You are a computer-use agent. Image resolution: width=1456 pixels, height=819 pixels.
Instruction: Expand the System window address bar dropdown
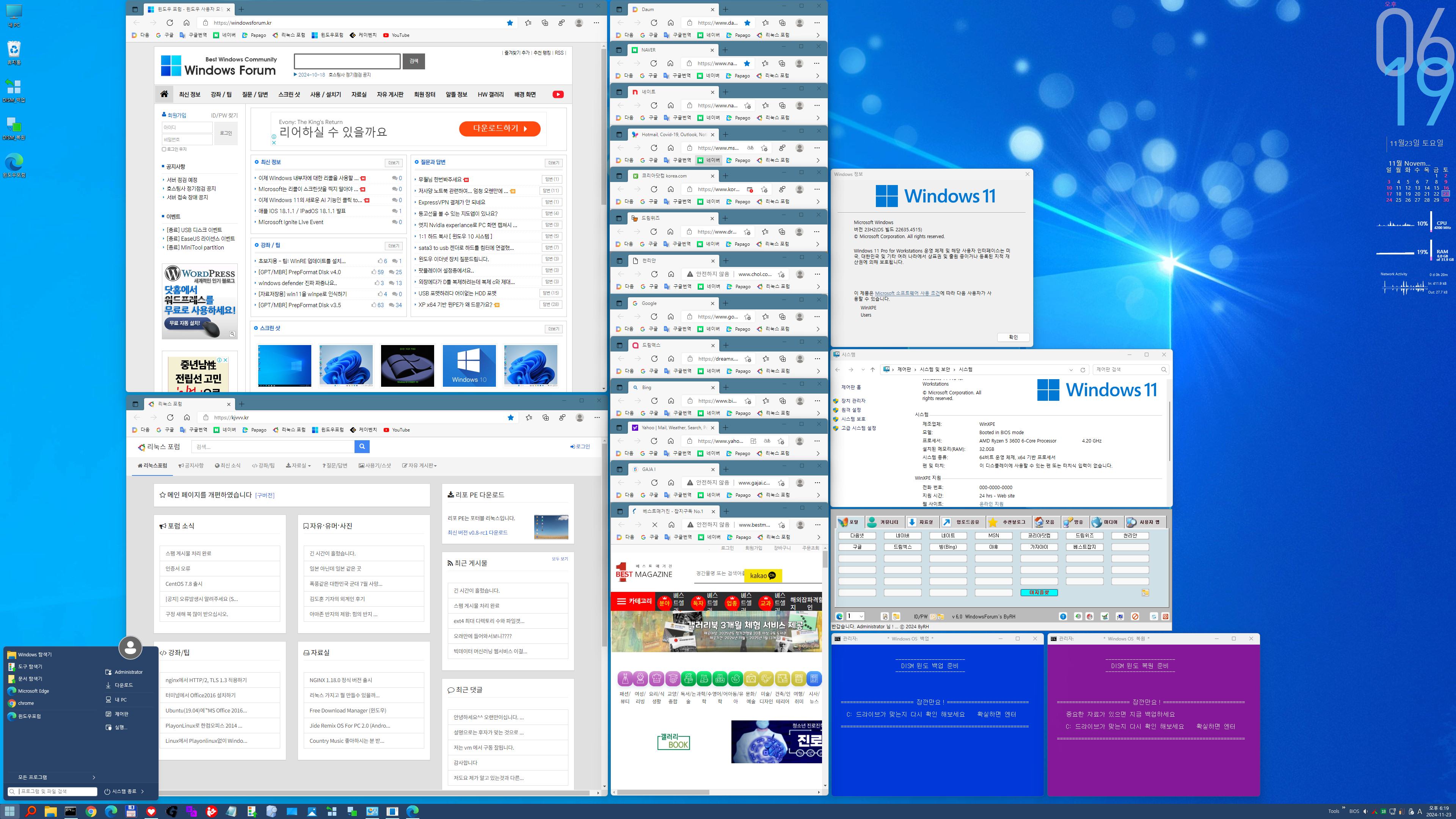point(1070,370)
